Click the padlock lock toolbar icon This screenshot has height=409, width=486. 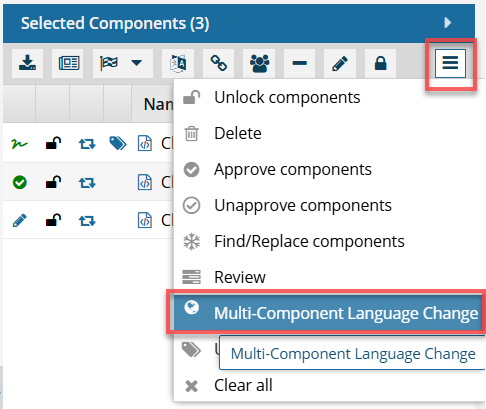click(x=380, y=63)
